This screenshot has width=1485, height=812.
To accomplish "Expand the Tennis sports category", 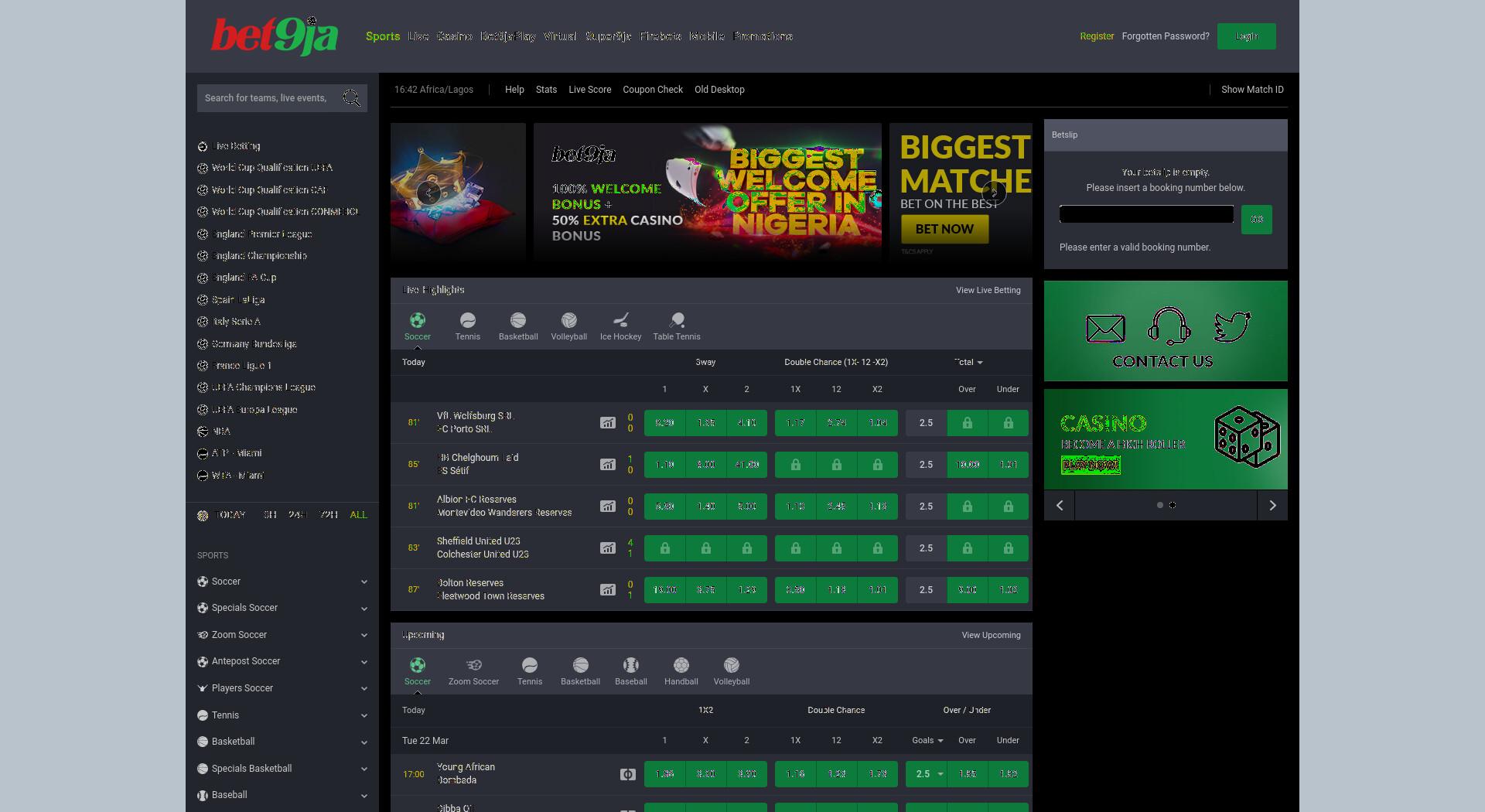I will point(282,715).
